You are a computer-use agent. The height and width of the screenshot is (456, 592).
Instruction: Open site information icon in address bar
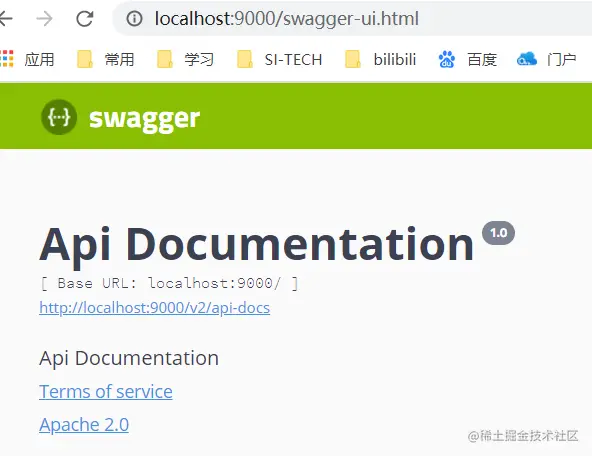pos(134,18)
